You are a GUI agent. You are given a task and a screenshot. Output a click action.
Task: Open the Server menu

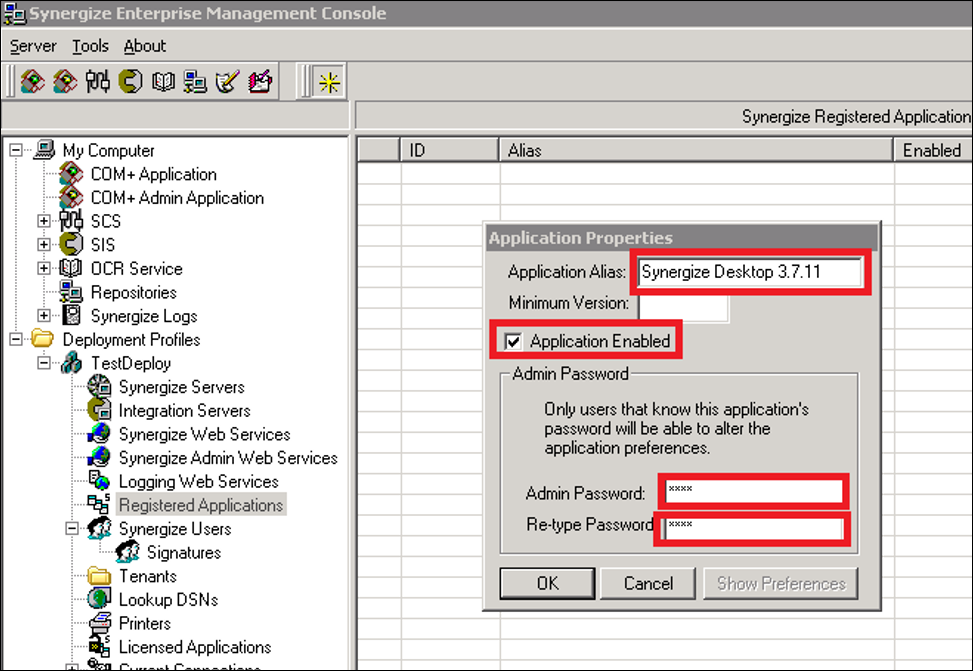(33, 46)
